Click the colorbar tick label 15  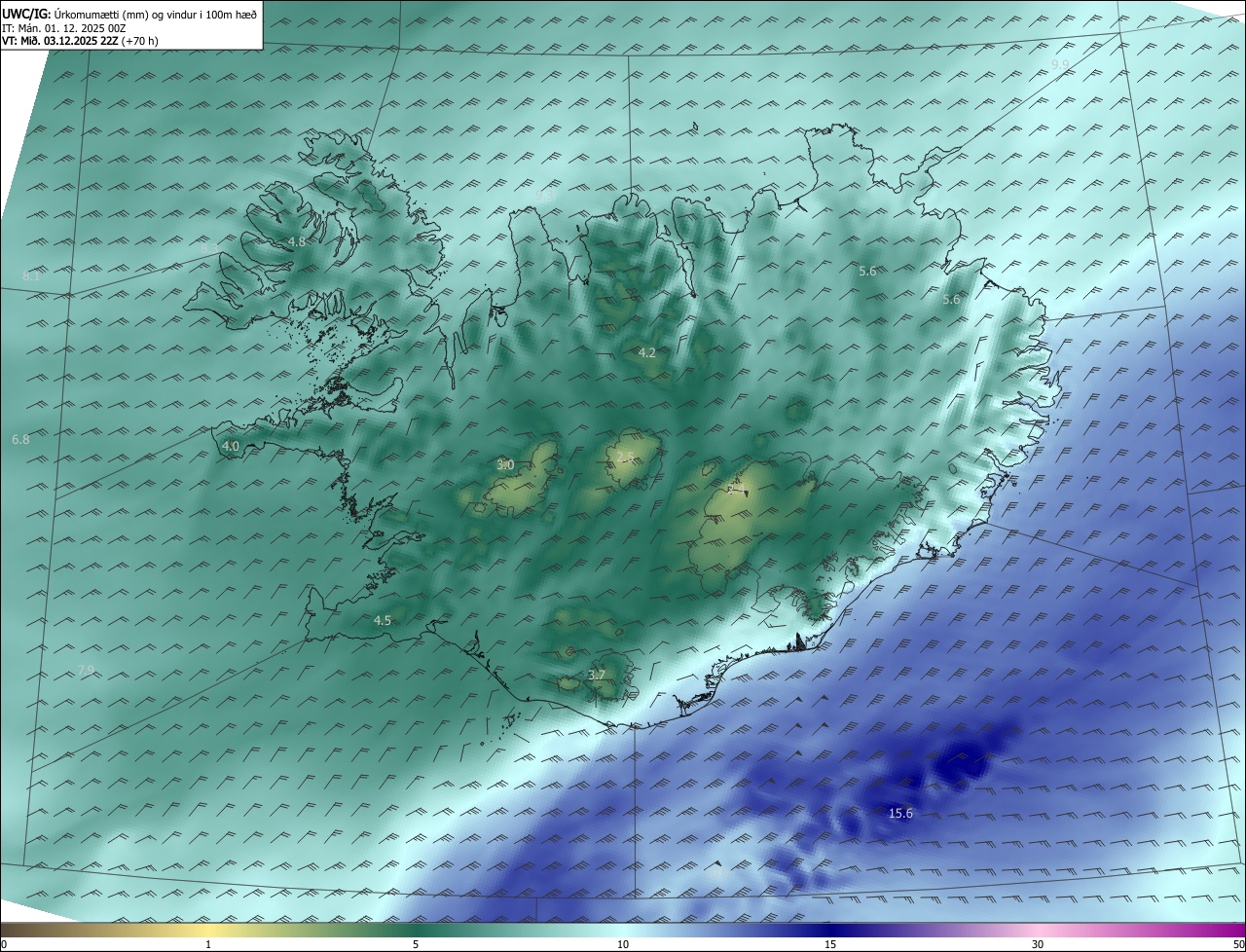click(830, 945)
